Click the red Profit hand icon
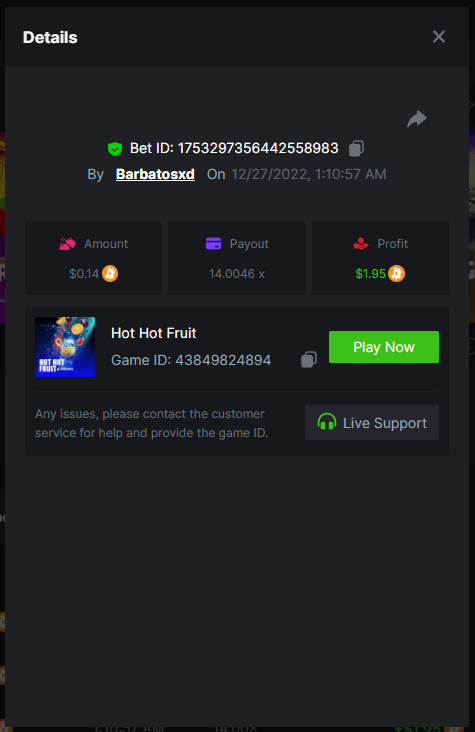The height and width of the screenshot is (732, 475). coord(361,244)
